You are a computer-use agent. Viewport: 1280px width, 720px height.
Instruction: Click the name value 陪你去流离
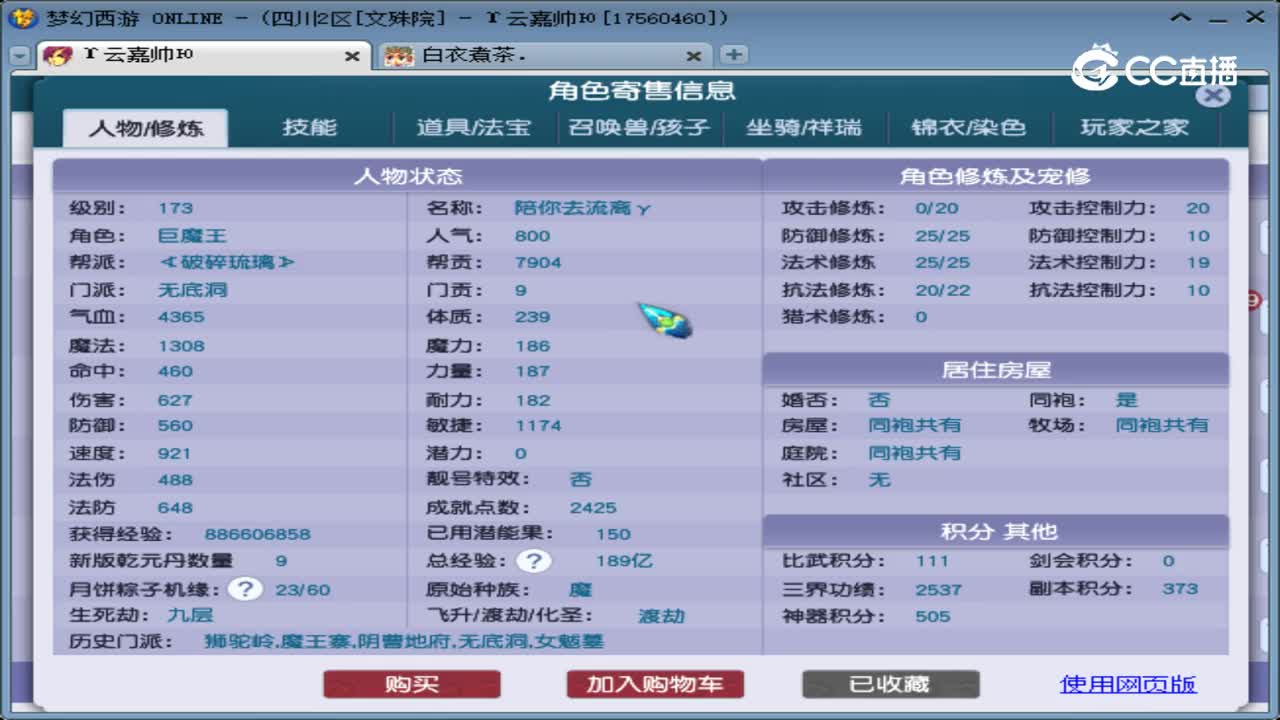[x=583, y=208]
